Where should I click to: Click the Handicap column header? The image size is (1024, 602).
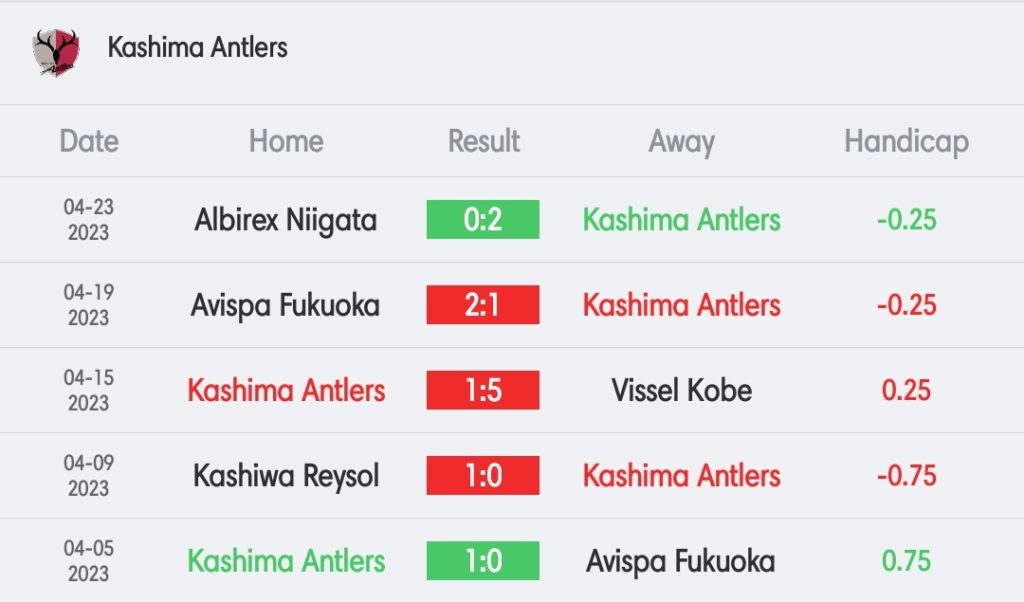pyautogui.click(x=906, y=141)
